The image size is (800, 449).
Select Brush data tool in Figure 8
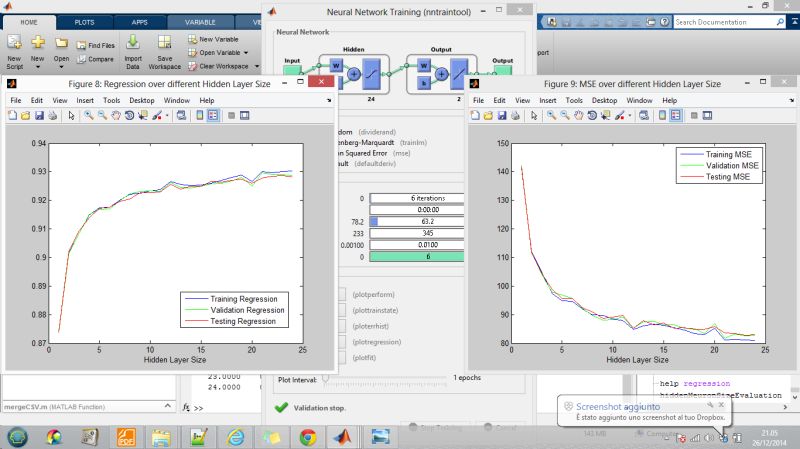[x=157, y=116]
